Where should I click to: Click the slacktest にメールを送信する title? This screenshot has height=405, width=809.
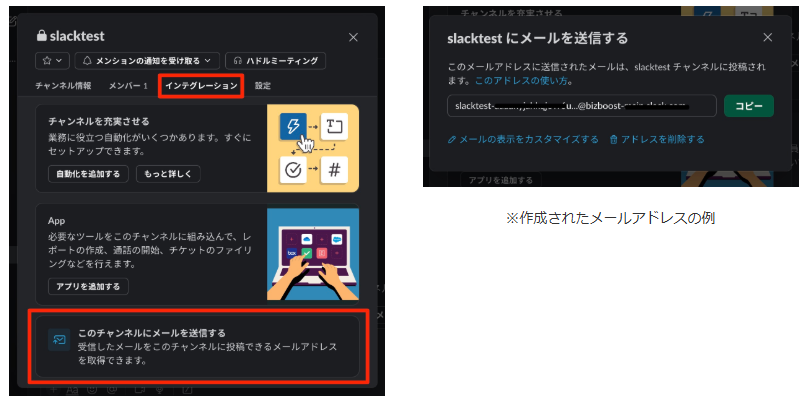pos(538,38)
